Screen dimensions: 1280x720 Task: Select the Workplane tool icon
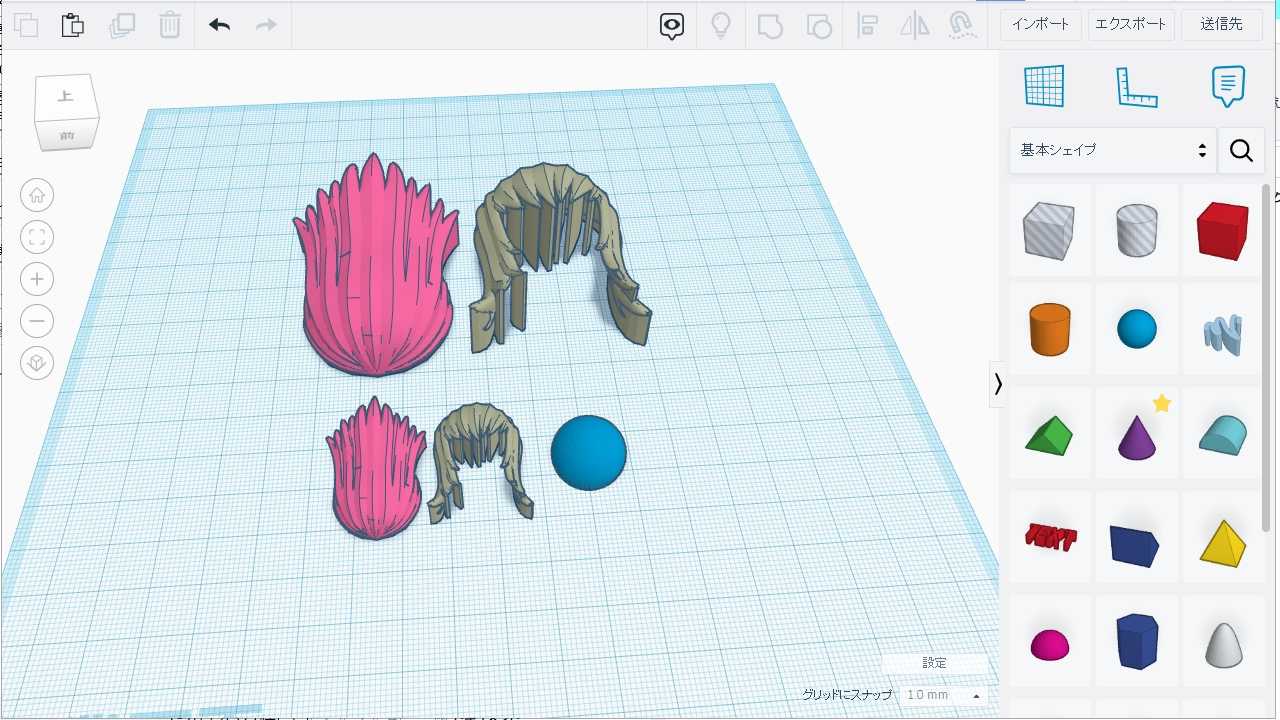point(1044,87)
